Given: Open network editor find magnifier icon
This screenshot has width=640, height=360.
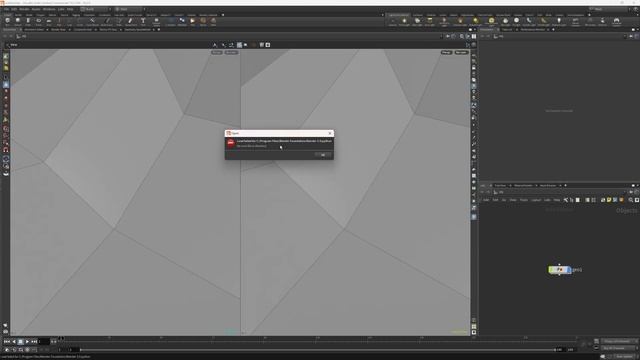Looking at the screenshot, I should (x=631, y=200).
